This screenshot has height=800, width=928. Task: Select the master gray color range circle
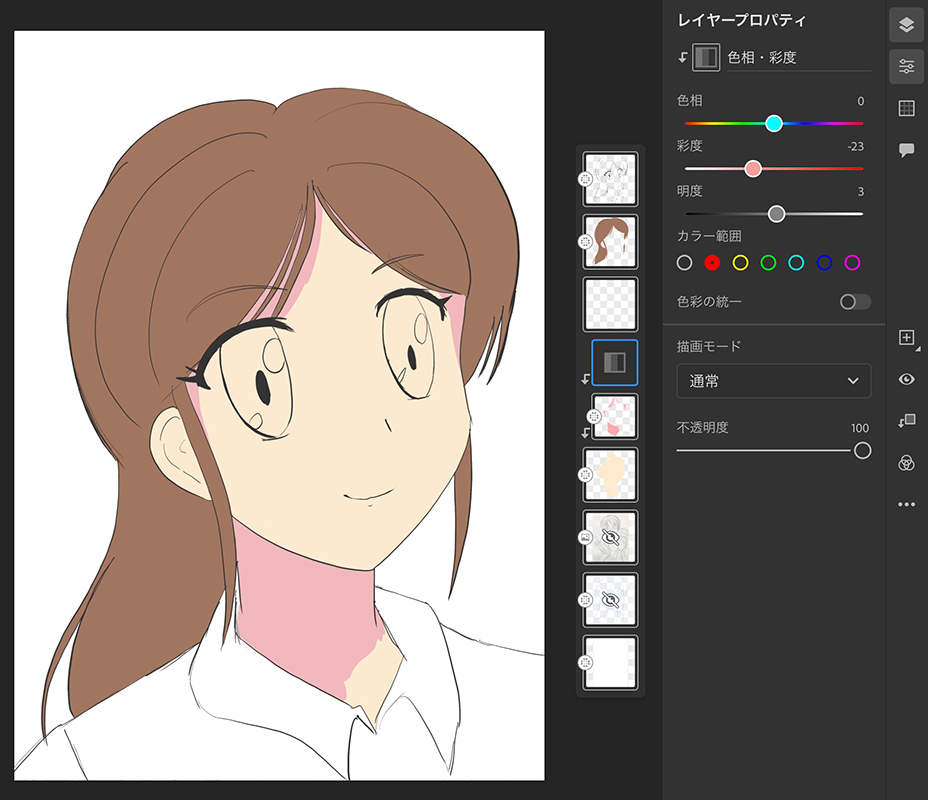tap(684, 263)
